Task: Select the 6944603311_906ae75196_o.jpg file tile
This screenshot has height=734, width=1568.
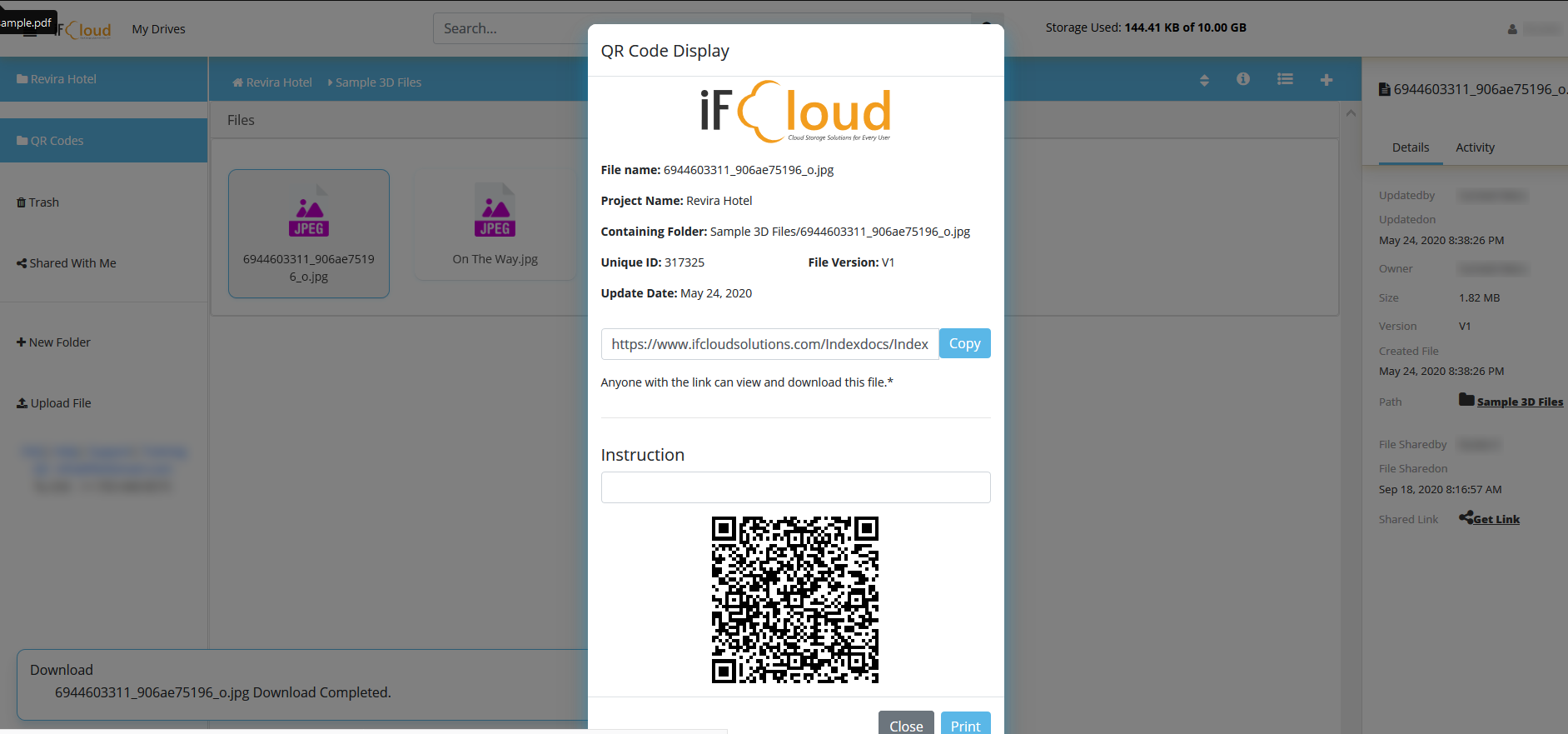Action: (x=309, y=233)
